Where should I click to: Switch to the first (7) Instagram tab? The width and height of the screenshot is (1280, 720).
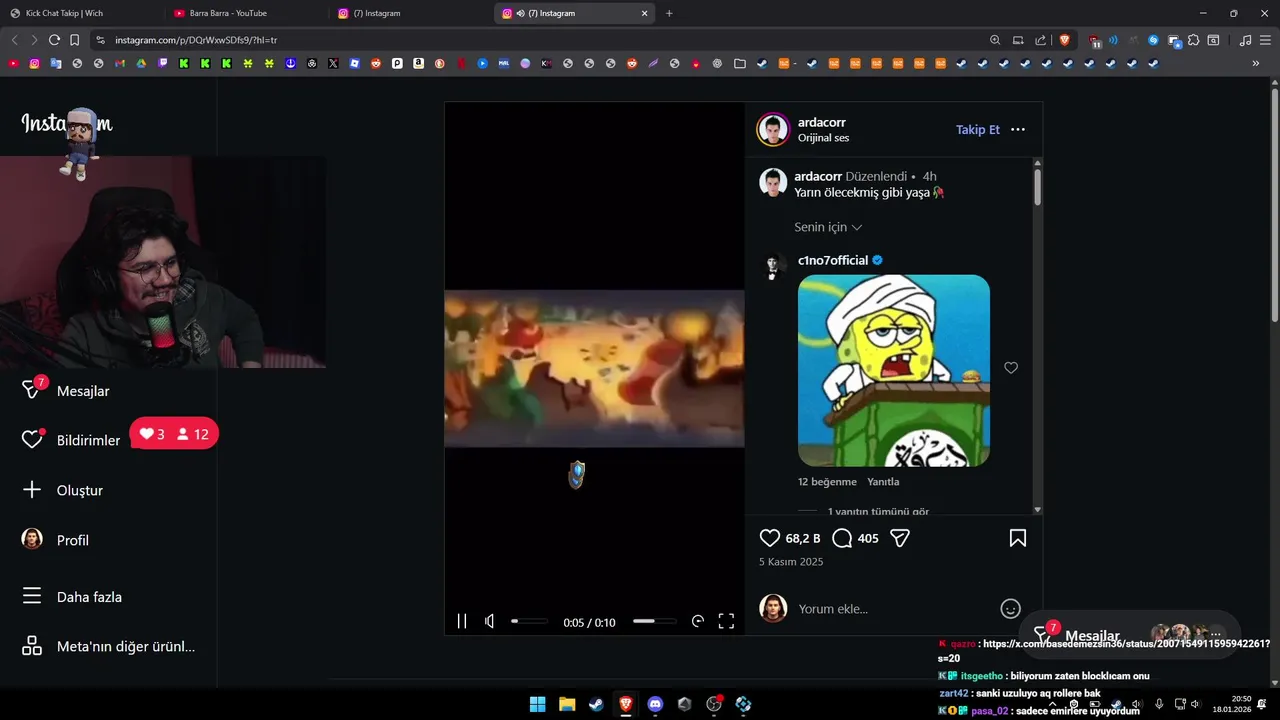tap(410, 13)
